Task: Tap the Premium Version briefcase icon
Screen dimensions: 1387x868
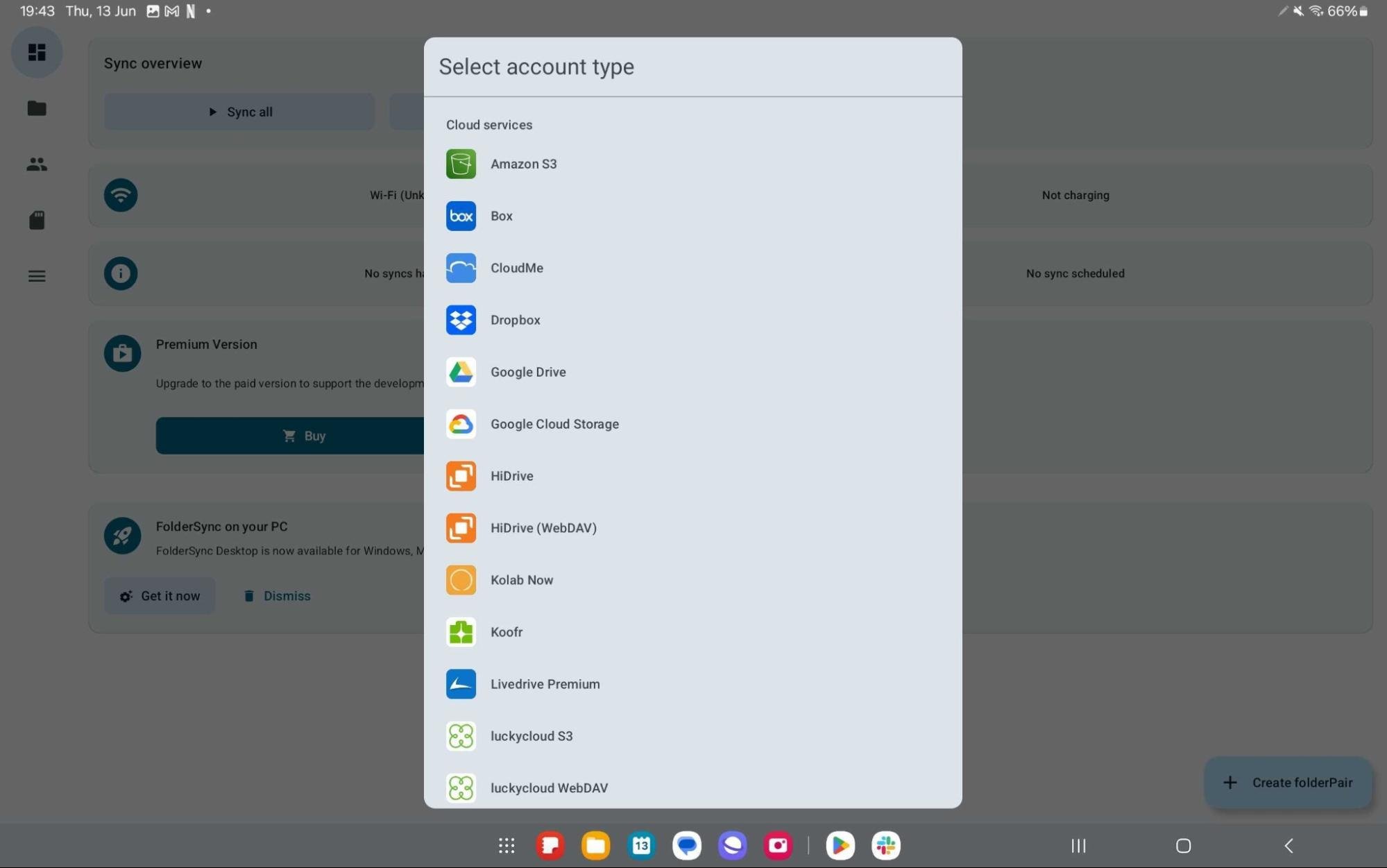Action: (x=122, y=353)
